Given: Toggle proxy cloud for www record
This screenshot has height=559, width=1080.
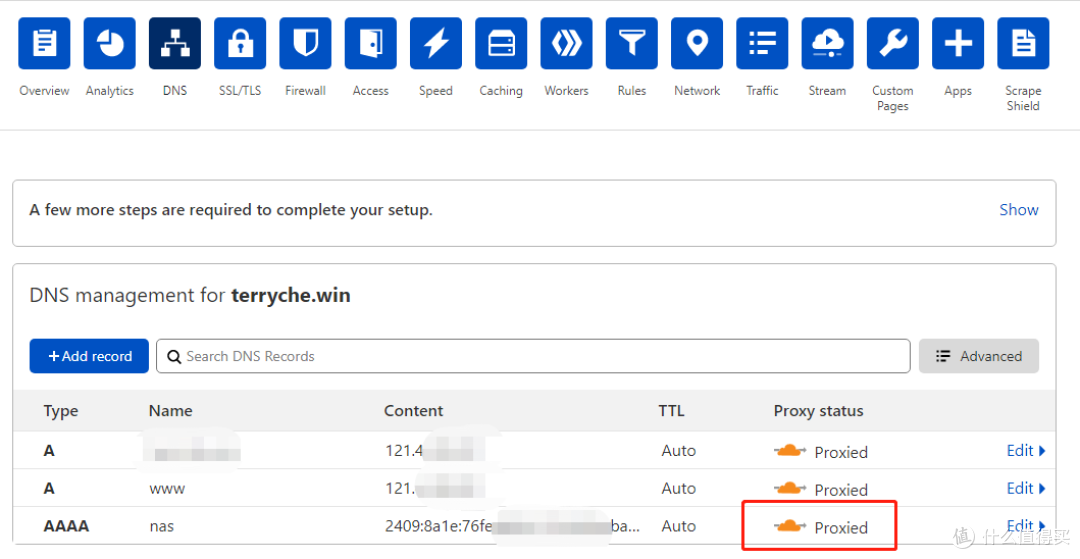Looking at the screenshot, I should point(789,489).
